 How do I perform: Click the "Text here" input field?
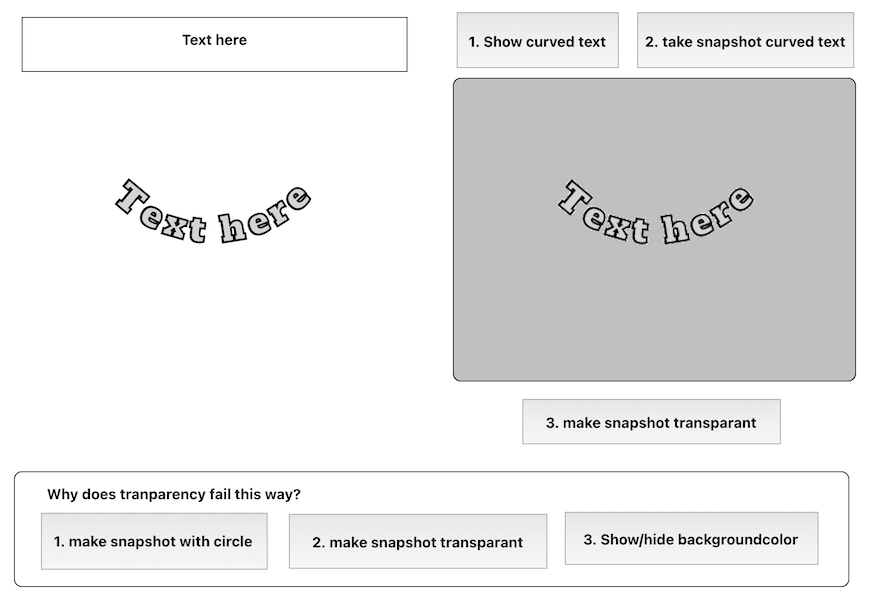214,44
